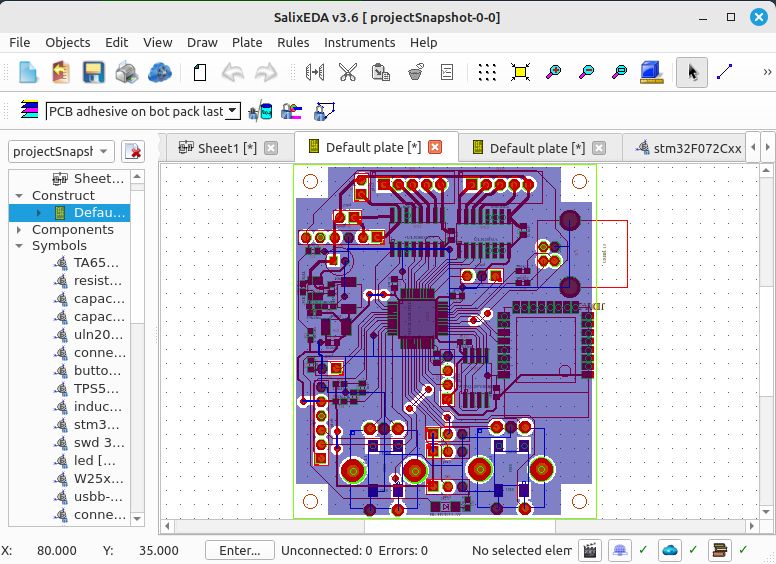
Task: Open the Objects menu
Action: coord(68,43)
